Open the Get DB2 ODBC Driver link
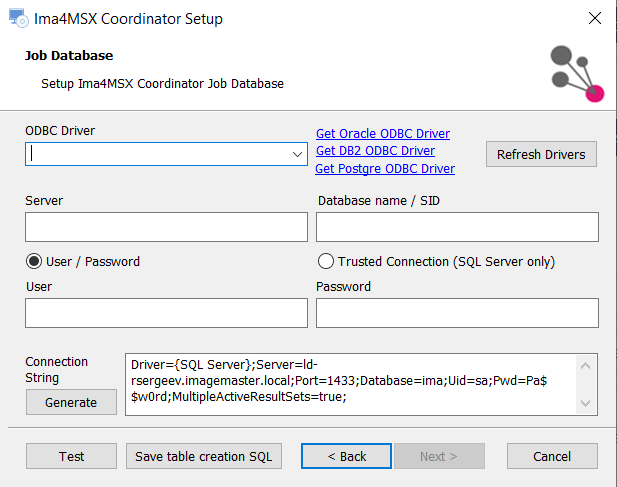The height and width of the screenshot is (487, 617). click(x=375, y=151)
